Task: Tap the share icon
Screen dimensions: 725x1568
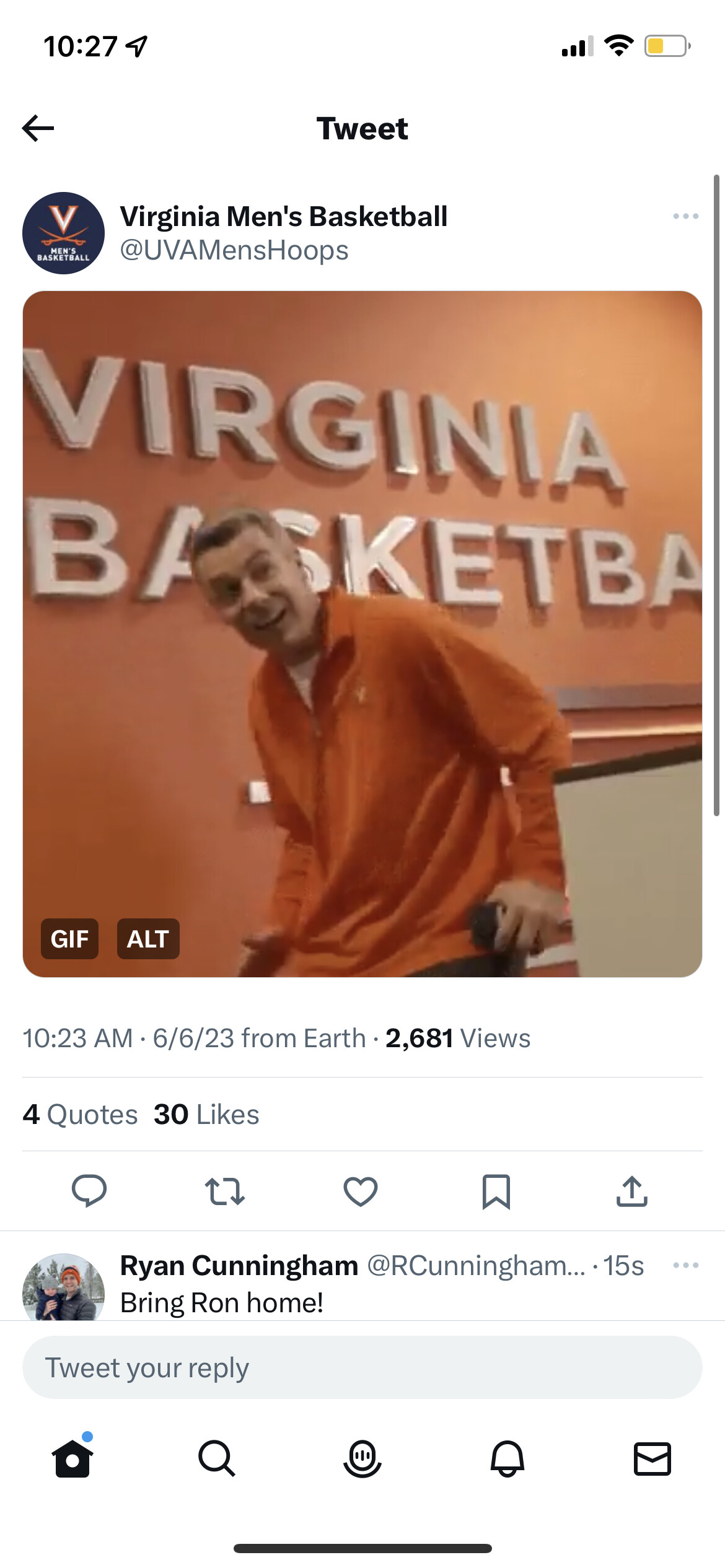Action: 631,1191
